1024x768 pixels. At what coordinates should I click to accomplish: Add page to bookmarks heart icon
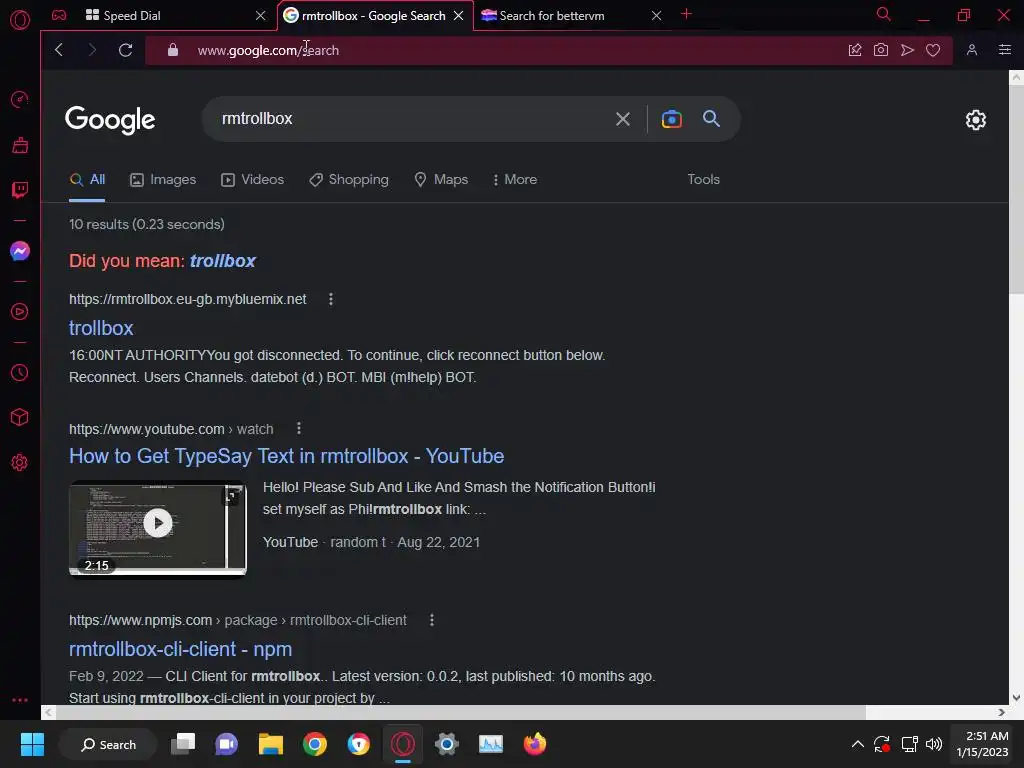click(933, 50)
